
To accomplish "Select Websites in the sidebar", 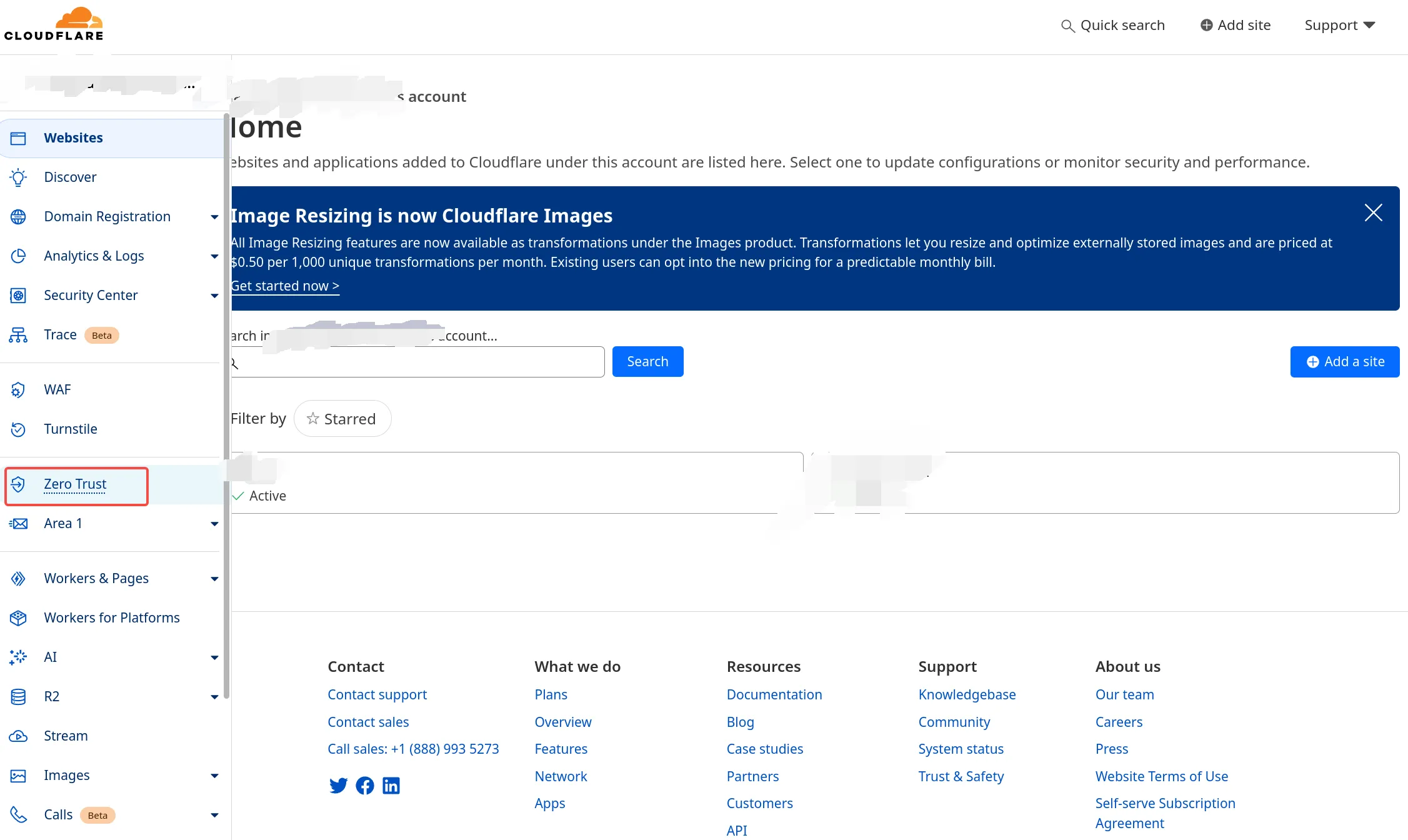I will coord(73,138).
